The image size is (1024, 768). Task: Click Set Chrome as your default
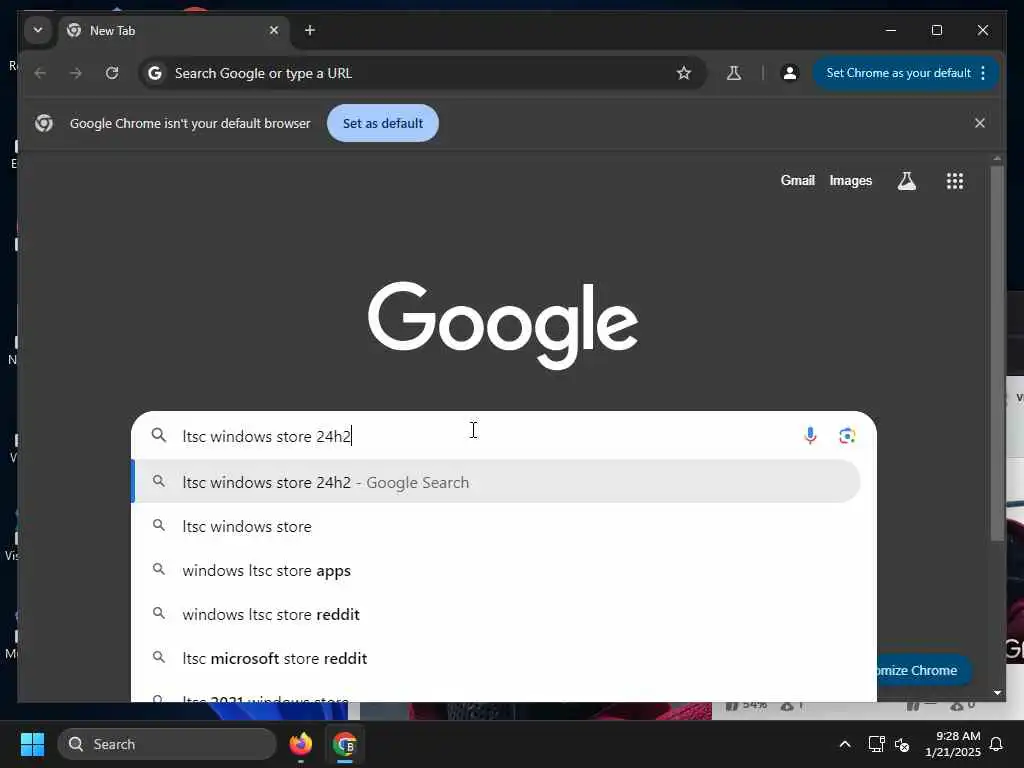point(898,73)
